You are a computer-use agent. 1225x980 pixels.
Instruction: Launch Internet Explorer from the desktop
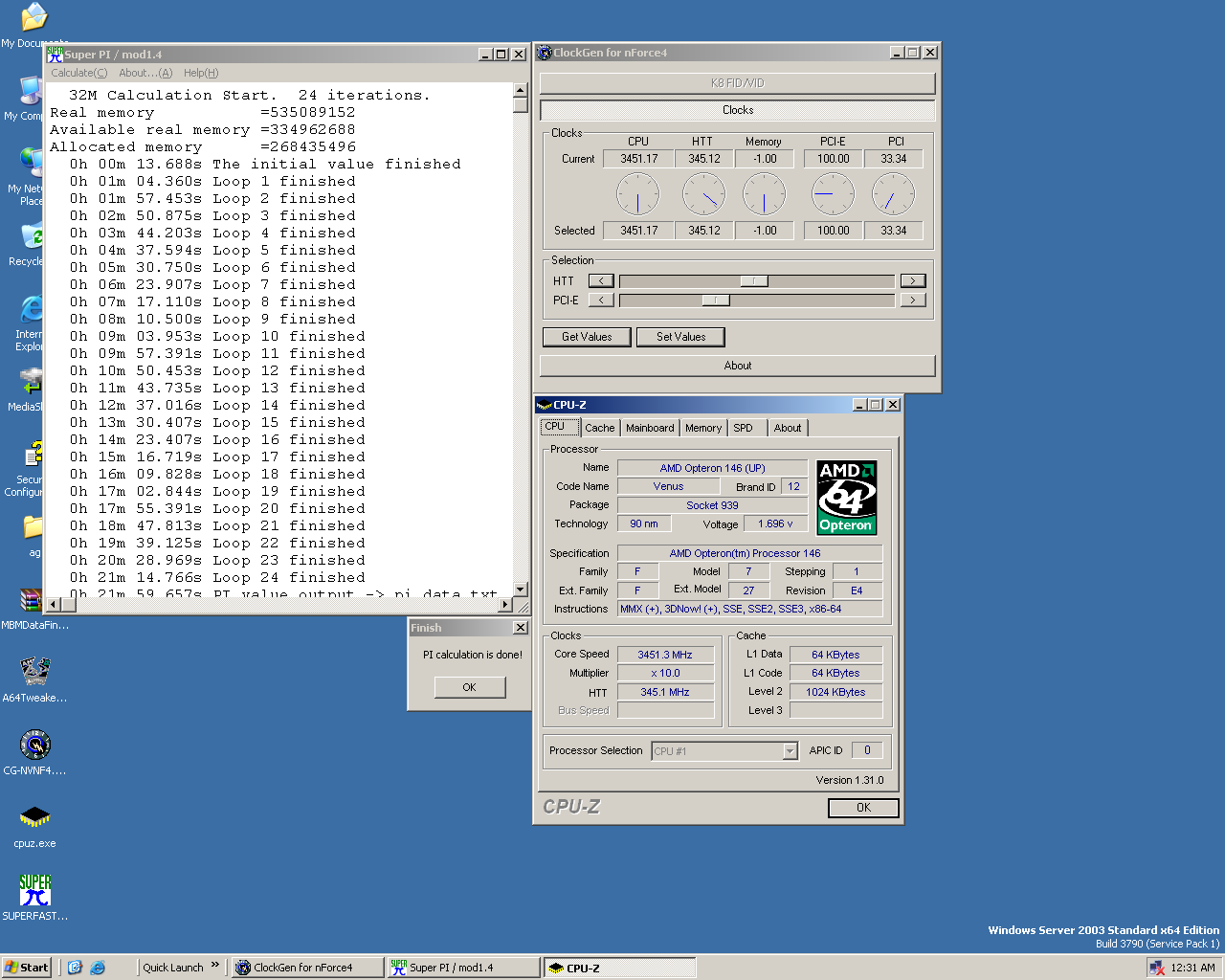click(33, 309)
